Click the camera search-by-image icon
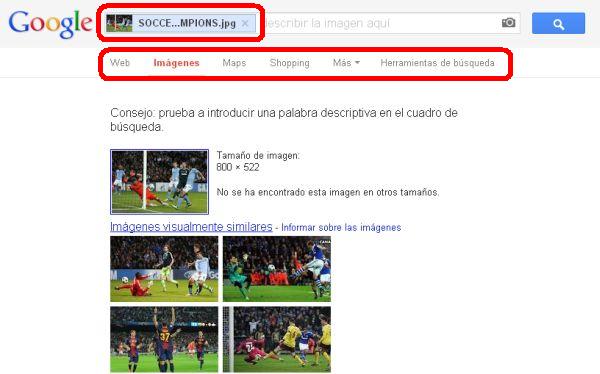Screen dimensions: 600x374 [x=508, y=23]
